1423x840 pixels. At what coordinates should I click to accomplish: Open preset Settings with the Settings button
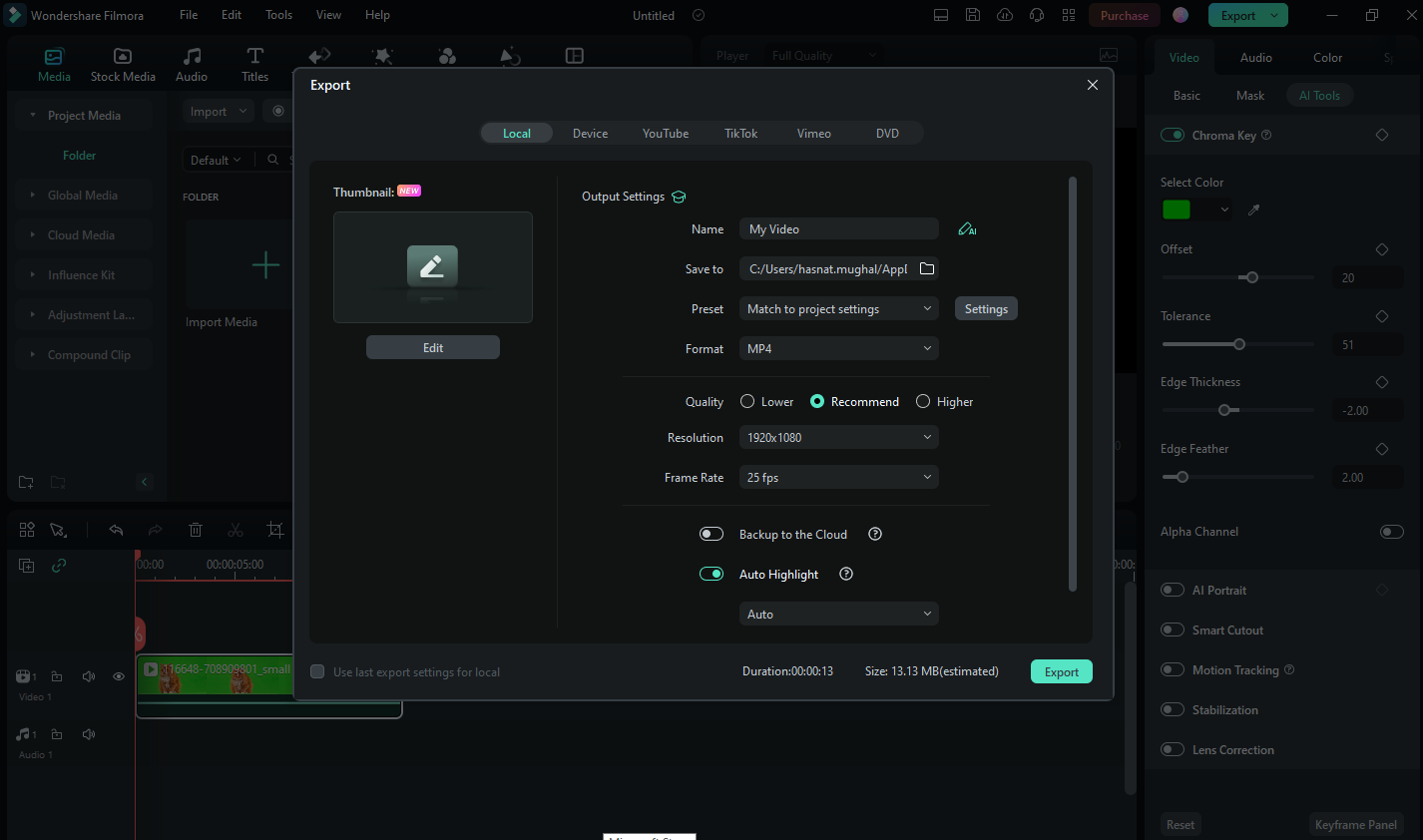986,308
